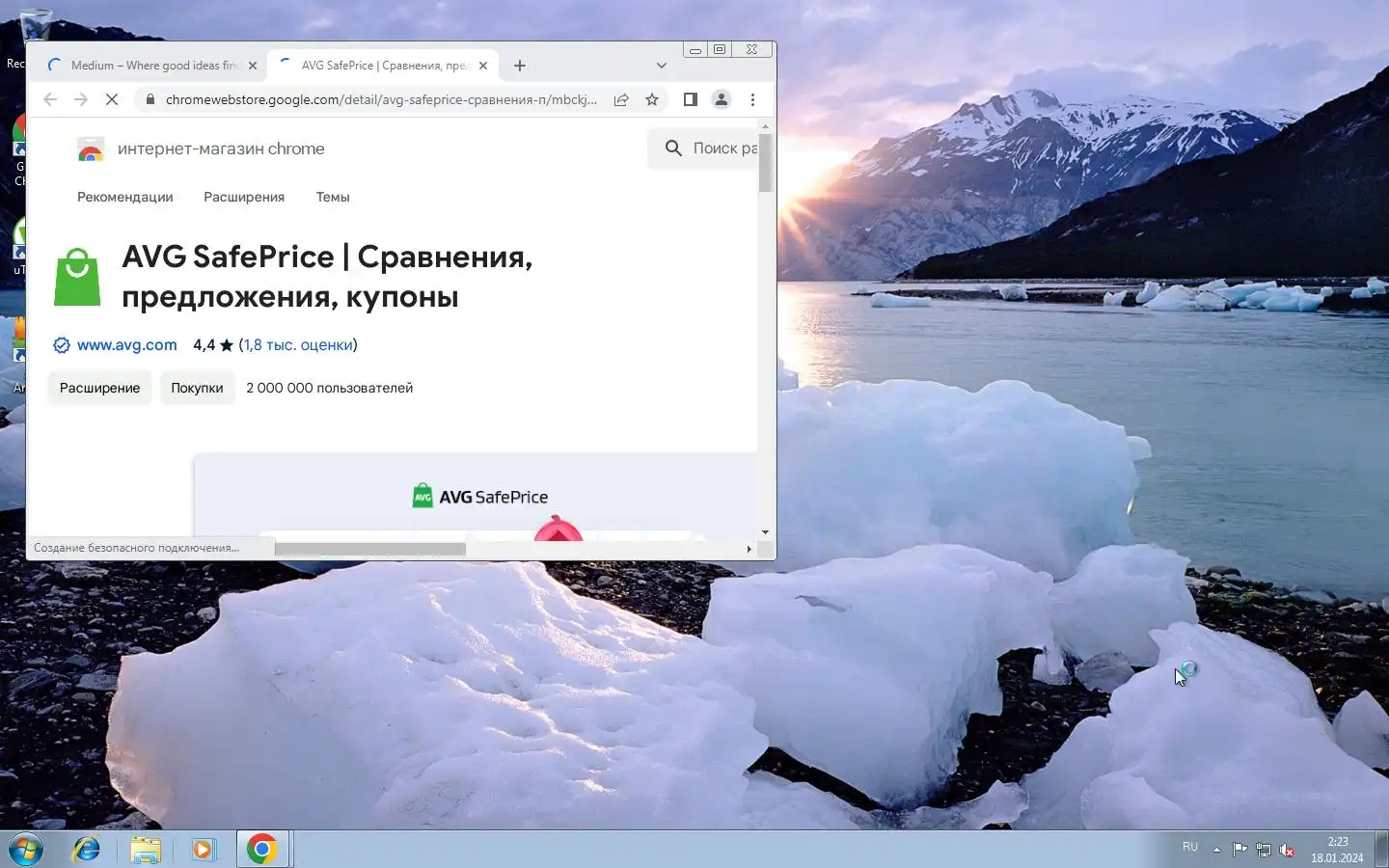Open Windows Media Player taskbar icon
The width and height of the screenshot is (1389, 868).
point(203,850)
